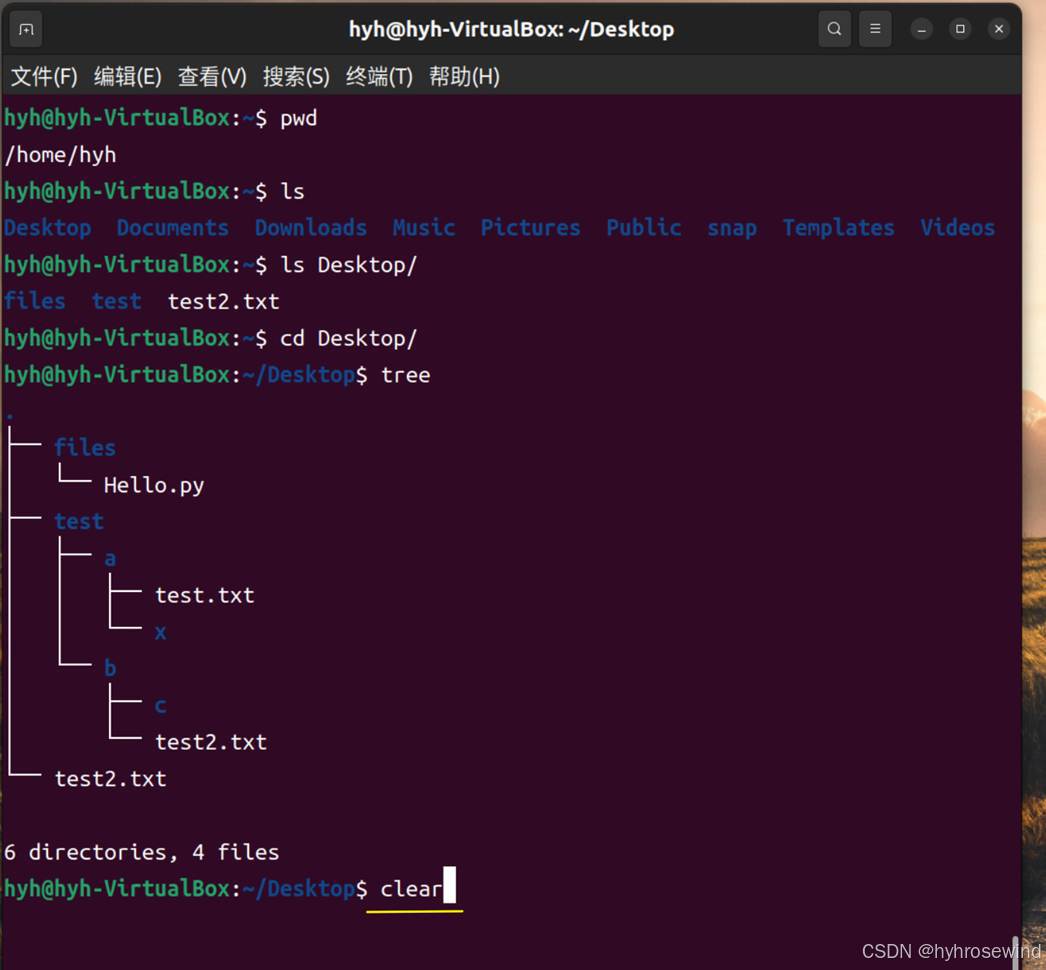1046x970 pixels.
Task: Click the 'ls Desktop/' command text
Action: pyautogui.click(x=348, y=265)
